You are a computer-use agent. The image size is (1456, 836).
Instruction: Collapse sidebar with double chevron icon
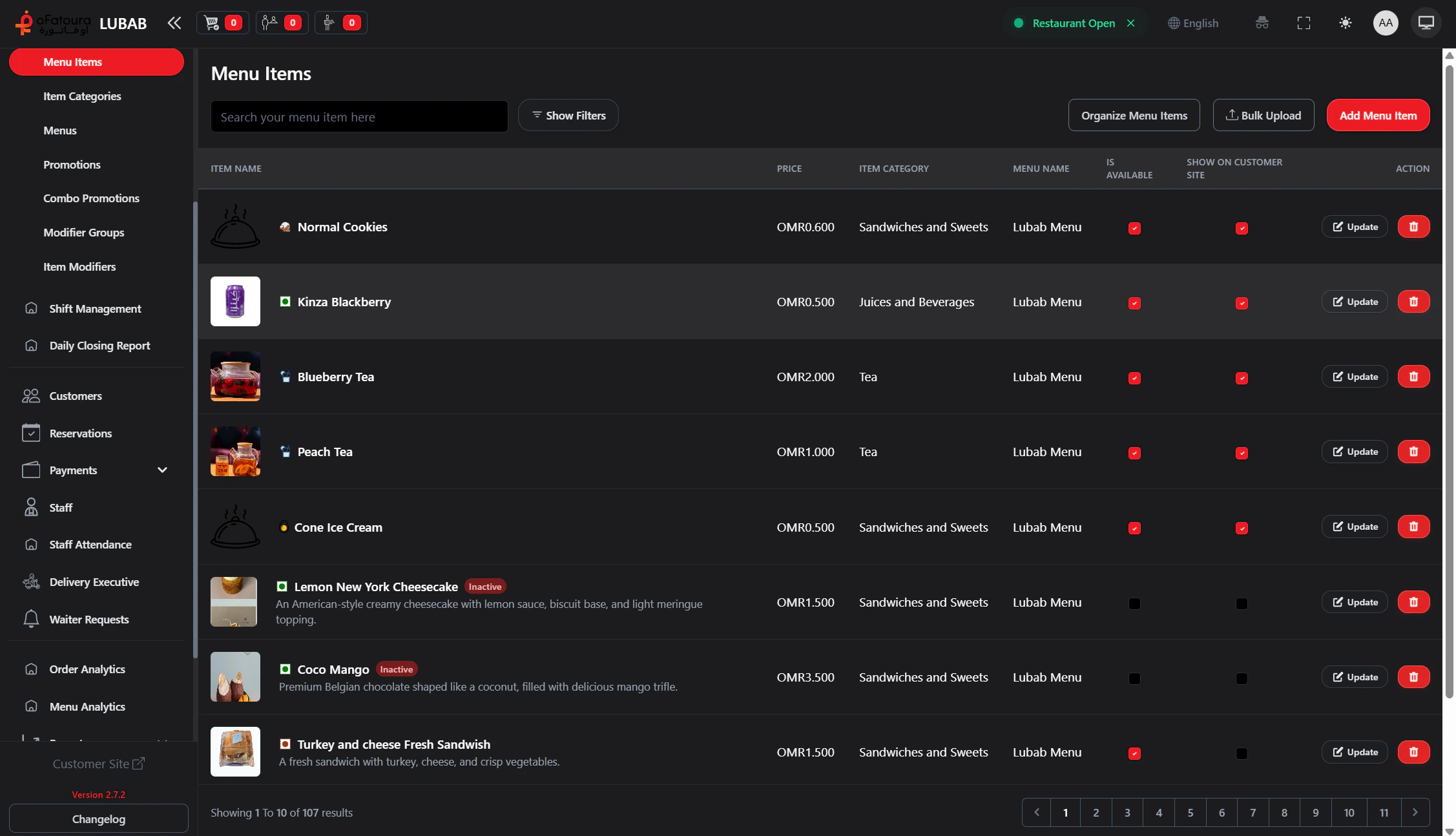[174, 23]
